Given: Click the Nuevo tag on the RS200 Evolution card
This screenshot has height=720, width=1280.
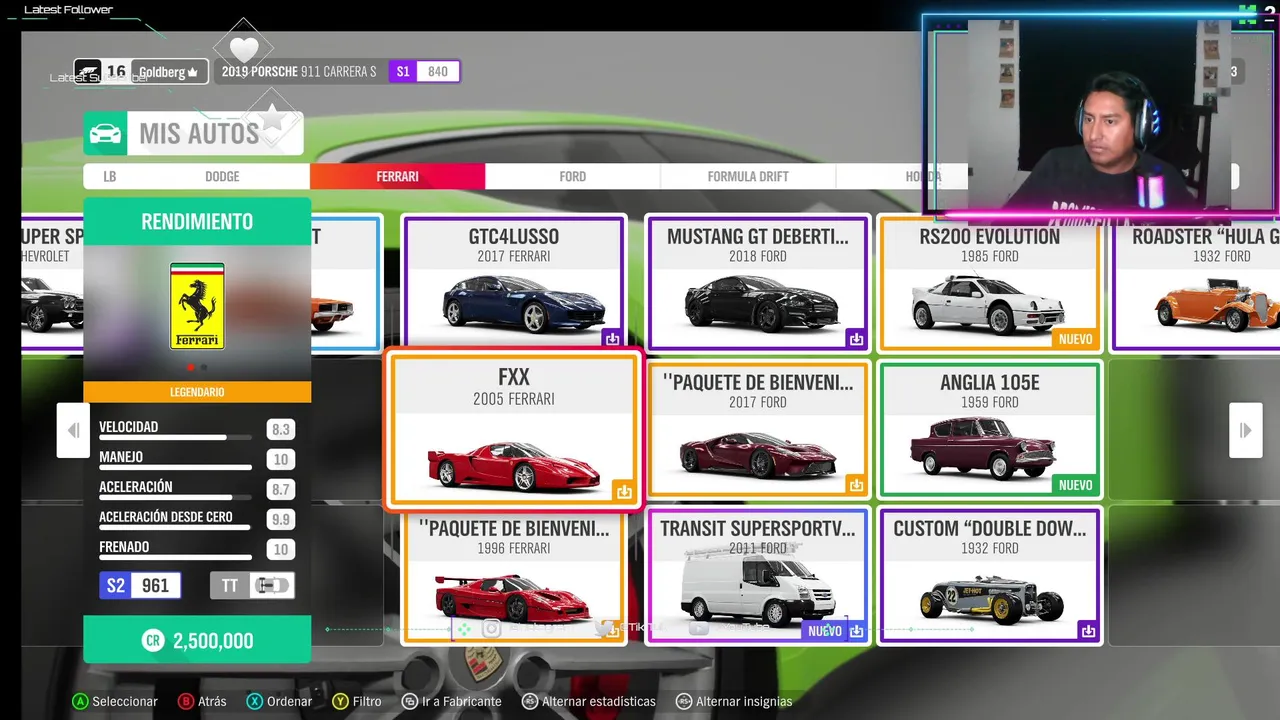Looking at the screenshot, I should (x=1075, y=339).
